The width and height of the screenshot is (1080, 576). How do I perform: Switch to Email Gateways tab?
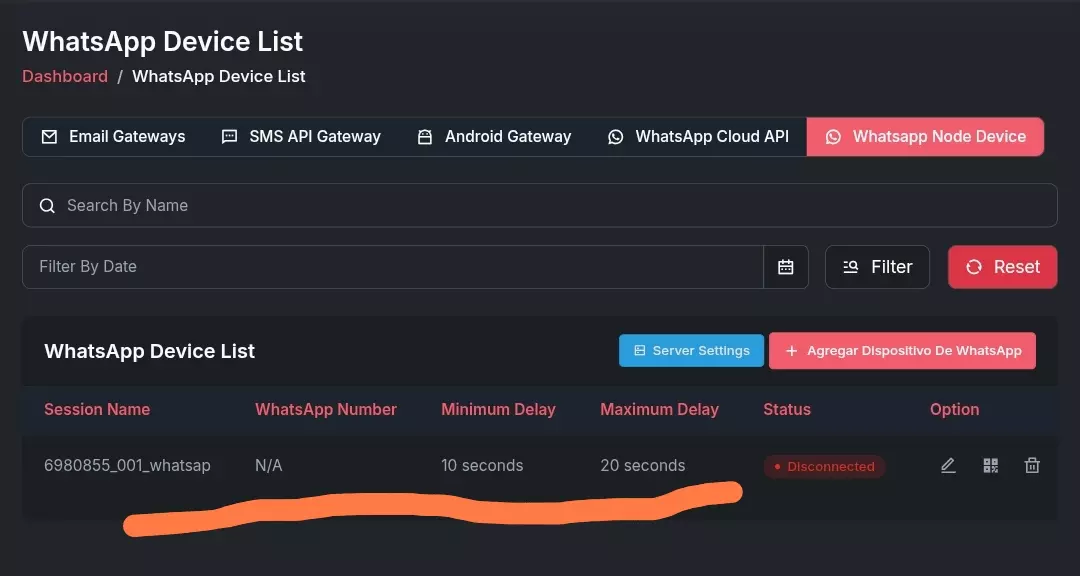114,136
